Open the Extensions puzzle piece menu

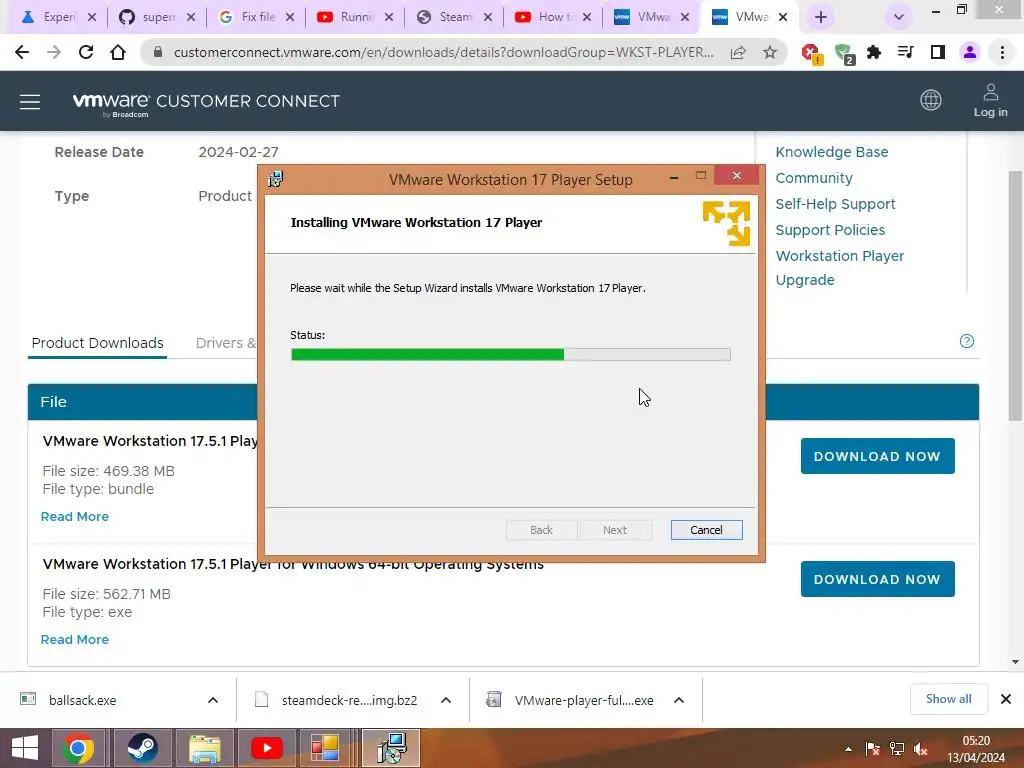tap(874, 52)
